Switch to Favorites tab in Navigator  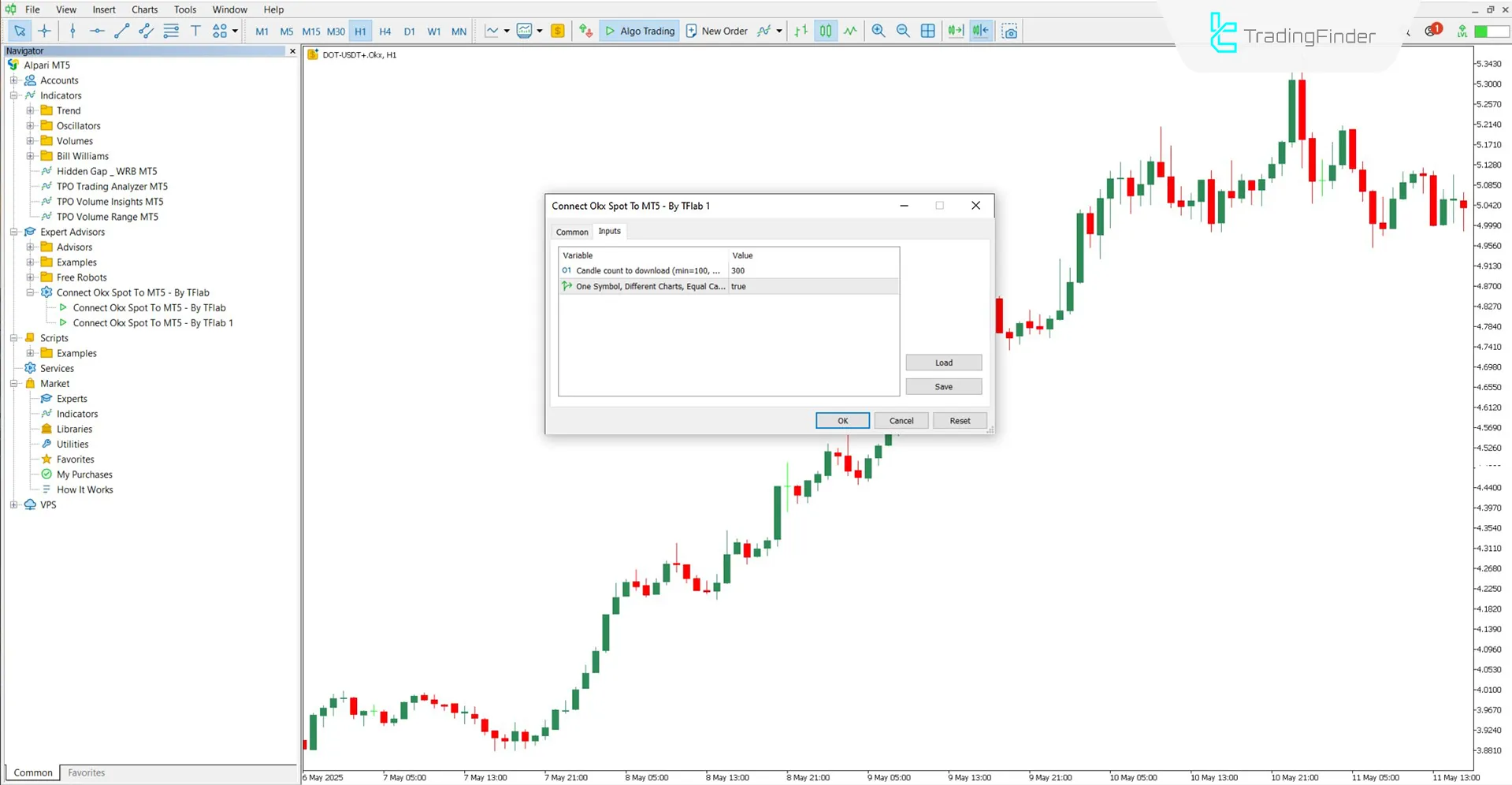(86, 773)
